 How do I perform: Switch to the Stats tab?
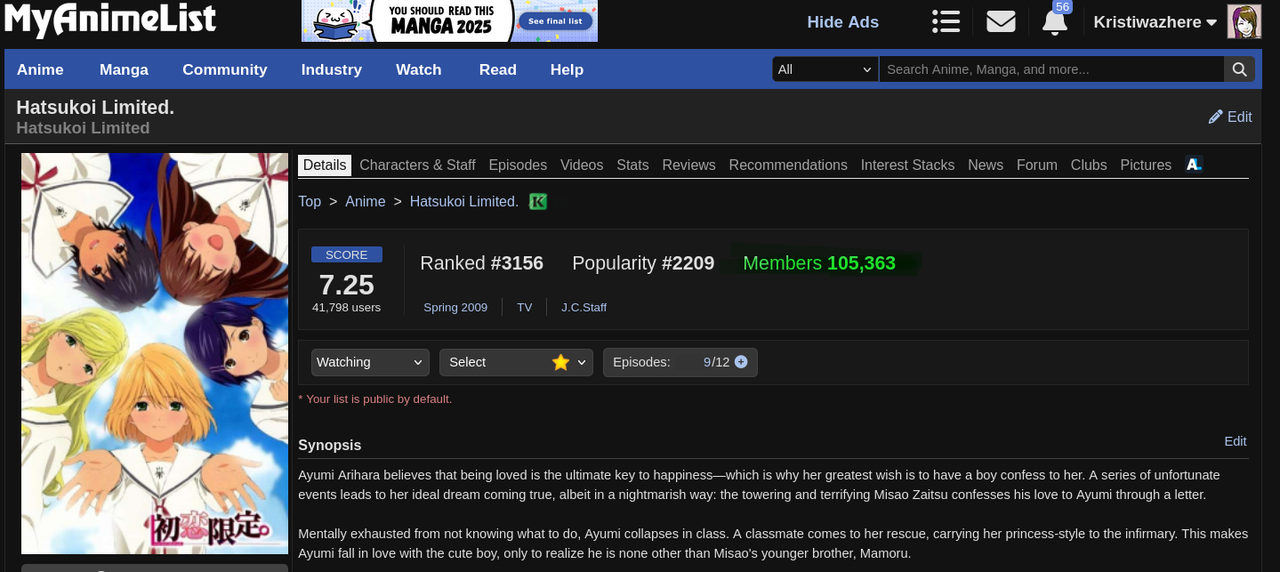[633, 165]
